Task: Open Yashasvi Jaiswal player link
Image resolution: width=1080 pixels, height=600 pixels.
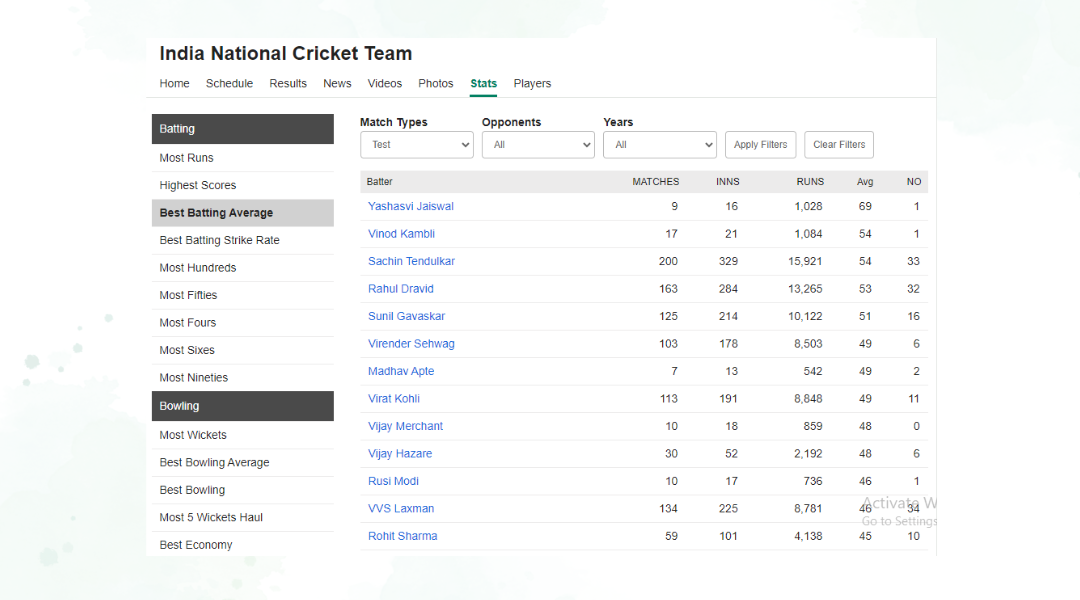Action: 411,207
